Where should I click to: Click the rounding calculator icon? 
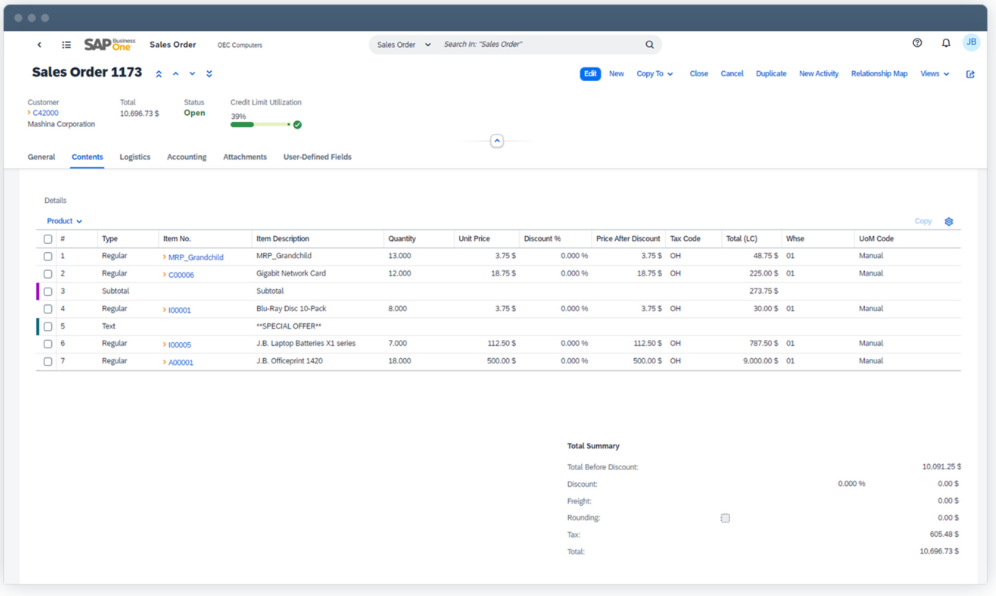click(725, 518)
